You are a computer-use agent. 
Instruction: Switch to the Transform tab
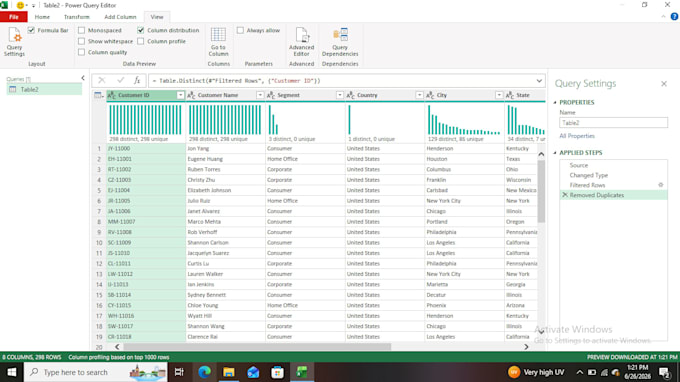pos(77,17)
